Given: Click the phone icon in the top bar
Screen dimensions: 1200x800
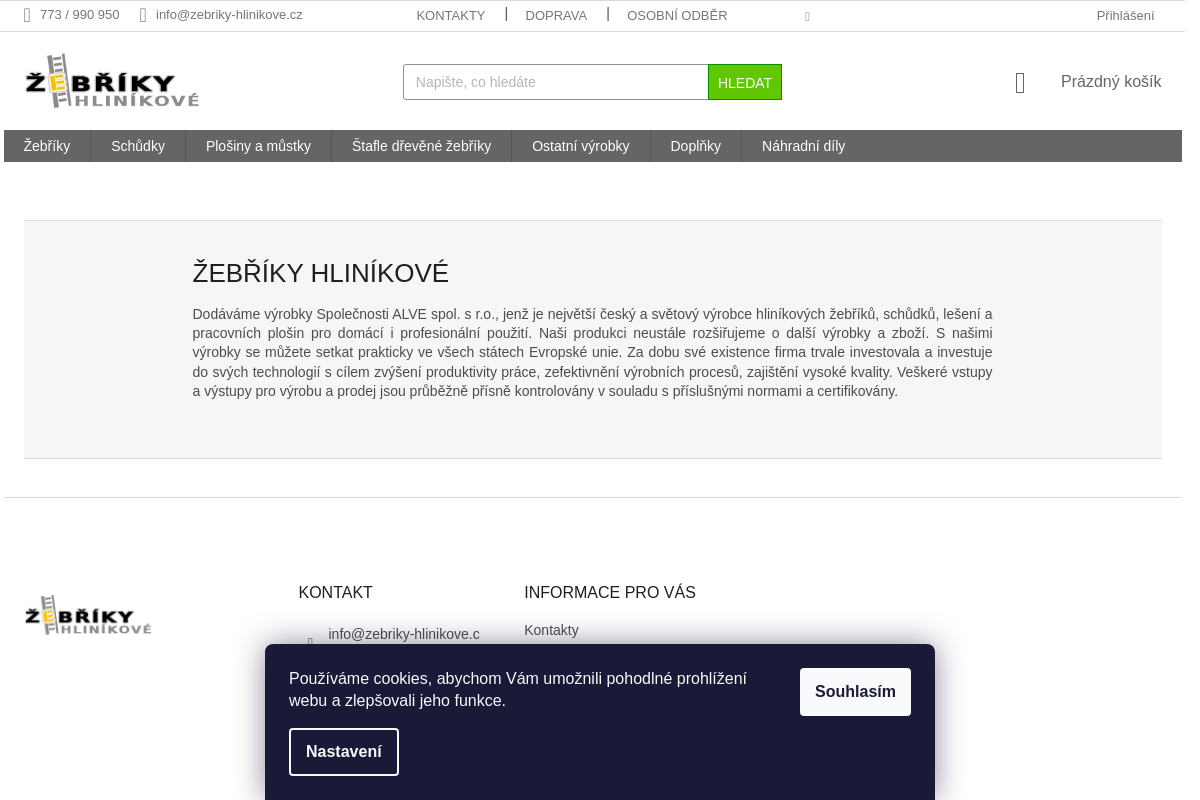Looking at the screenshot, I should (28, 15).
